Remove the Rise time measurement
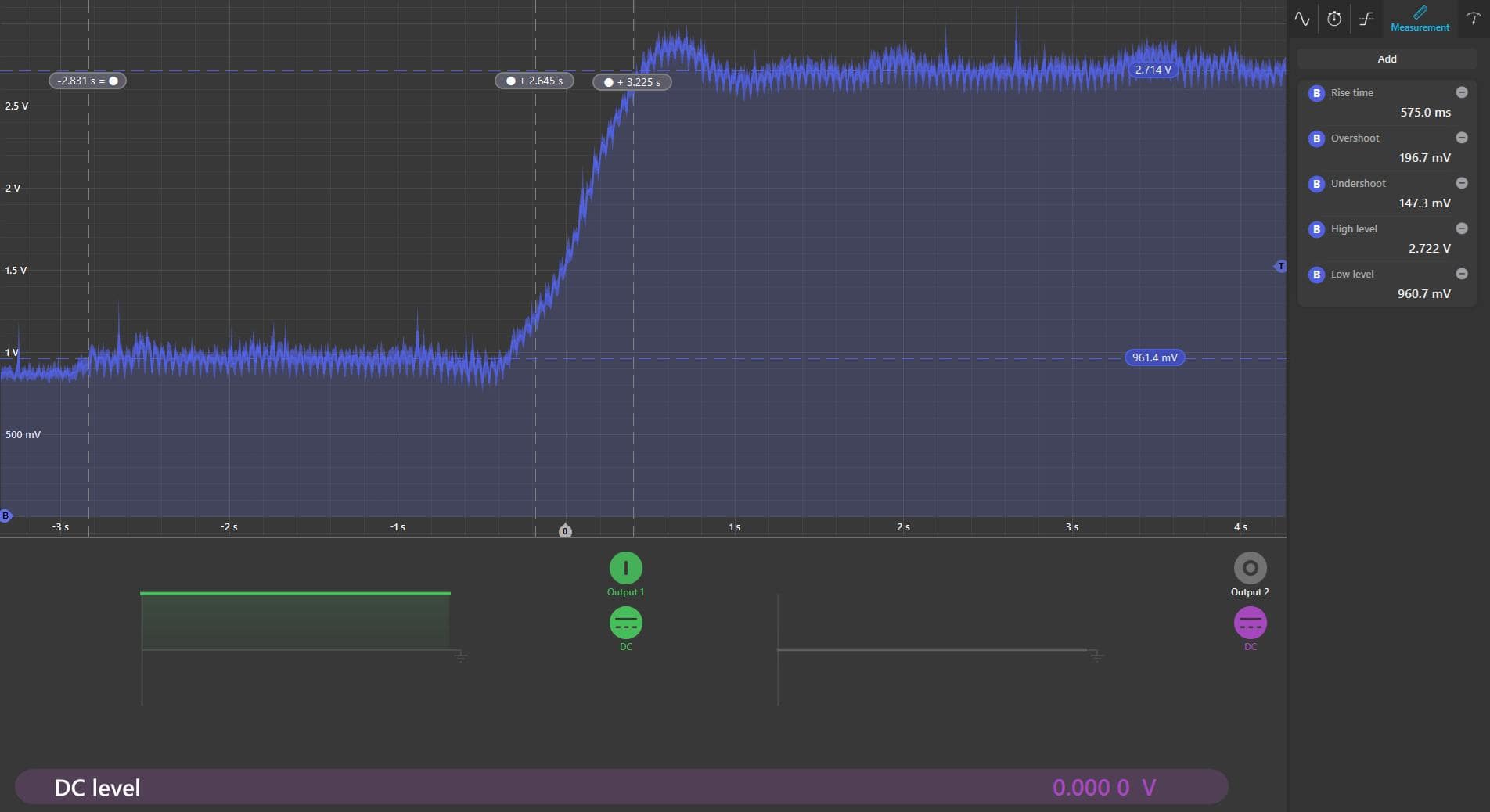The height and width of the screenshot is (812, 1490). click(x=1461, y=92)
